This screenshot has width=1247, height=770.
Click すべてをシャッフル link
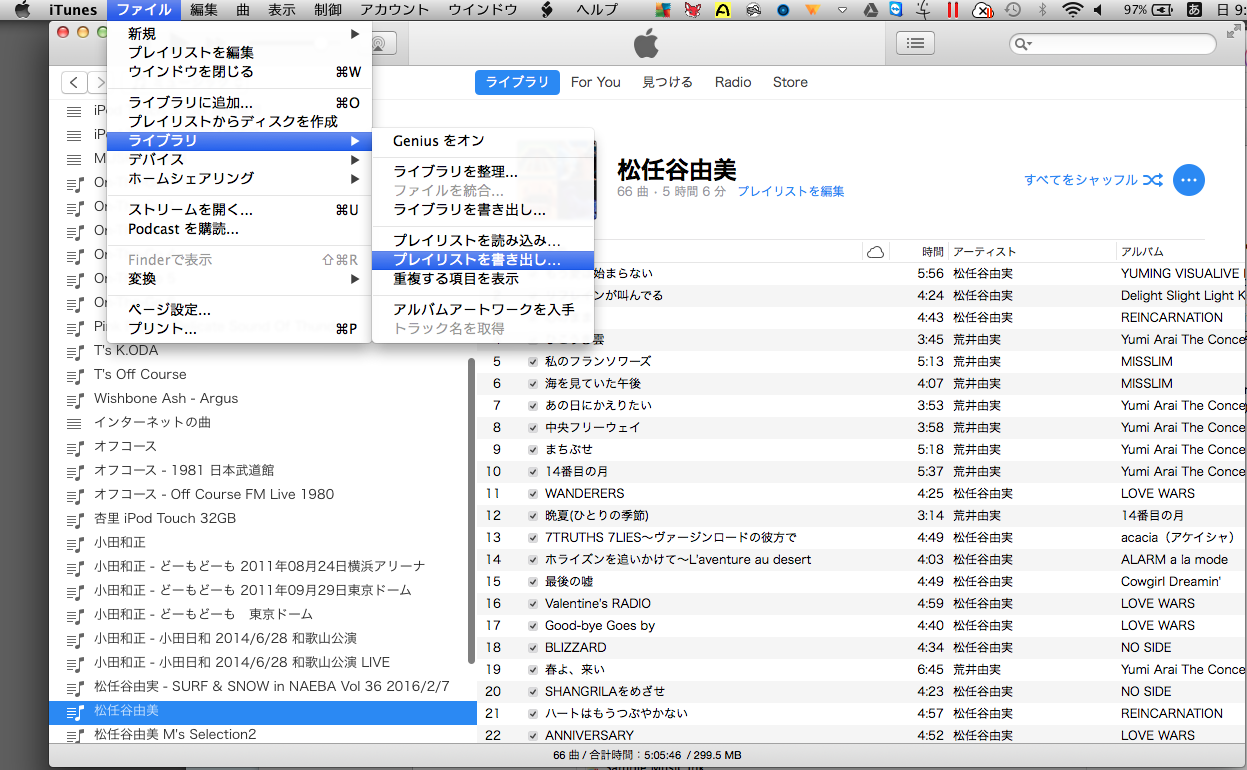tap(1081, 180)
